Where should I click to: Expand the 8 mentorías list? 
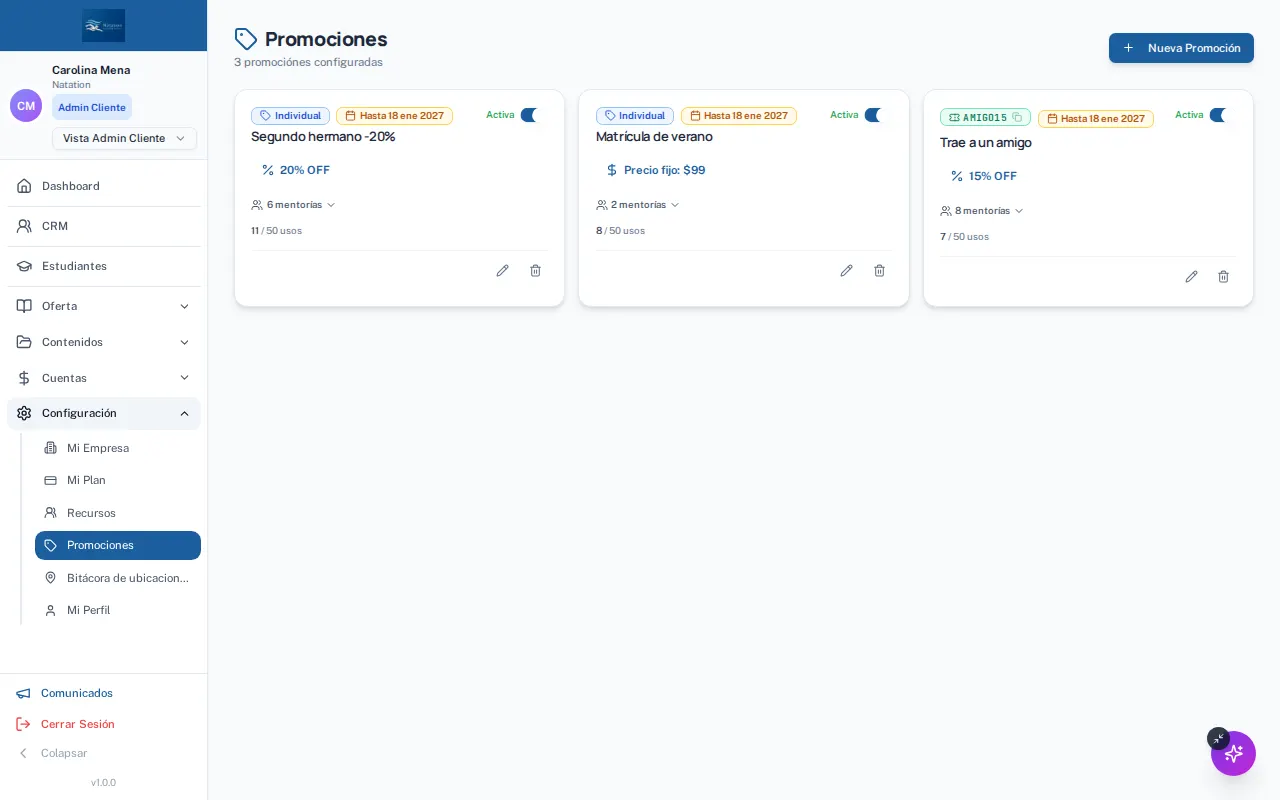pyautogui.click(x=983, y=211)
